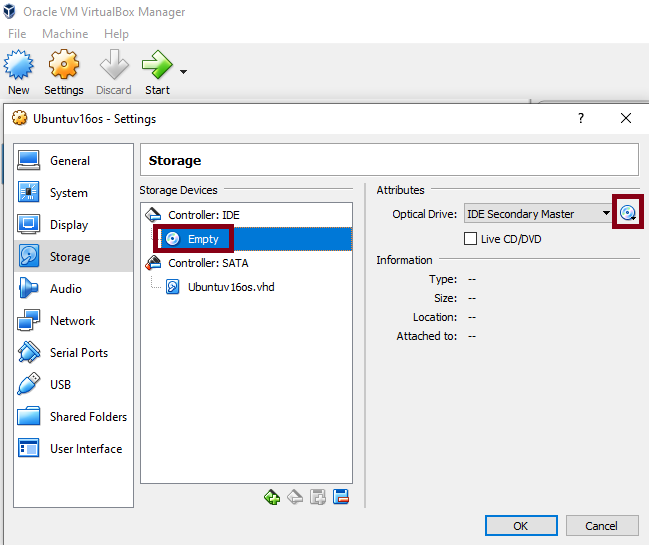Viewport: 649px width, 545px height.
Task: Click the dialog help question mark
Action: pyautogui.click(x=581, y=118)
